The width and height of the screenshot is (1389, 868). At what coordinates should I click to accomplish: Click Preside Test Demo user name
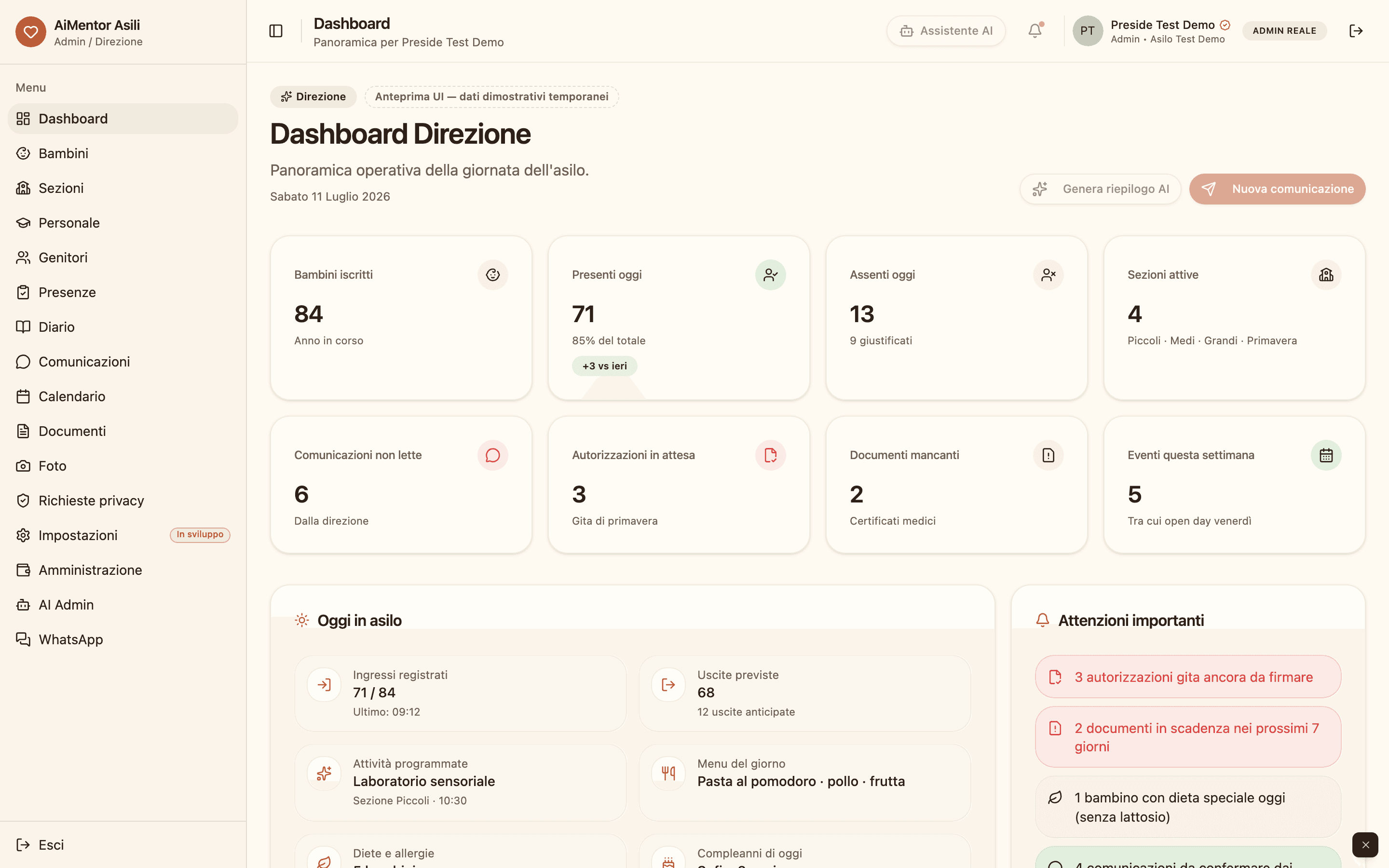tap(1162, 25)
